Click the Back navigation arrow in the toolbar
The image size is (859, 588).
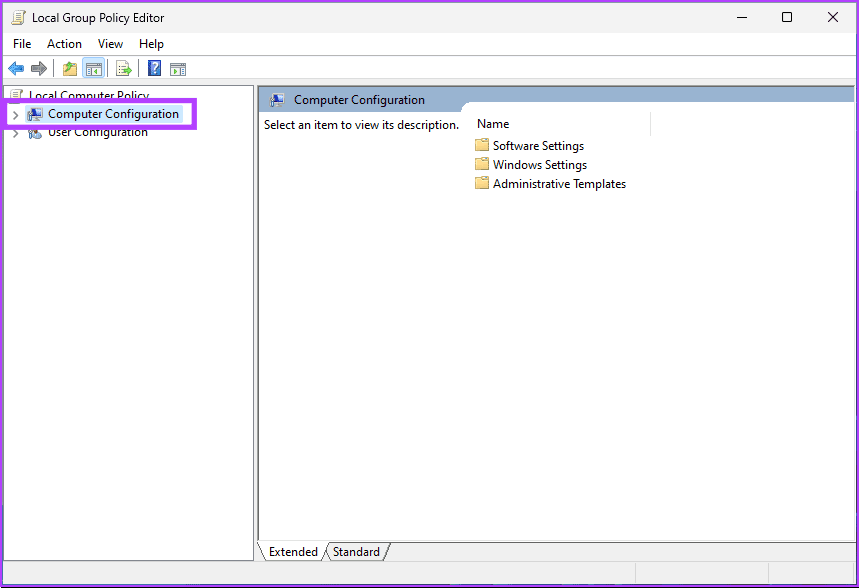click(x=15, y=68)
